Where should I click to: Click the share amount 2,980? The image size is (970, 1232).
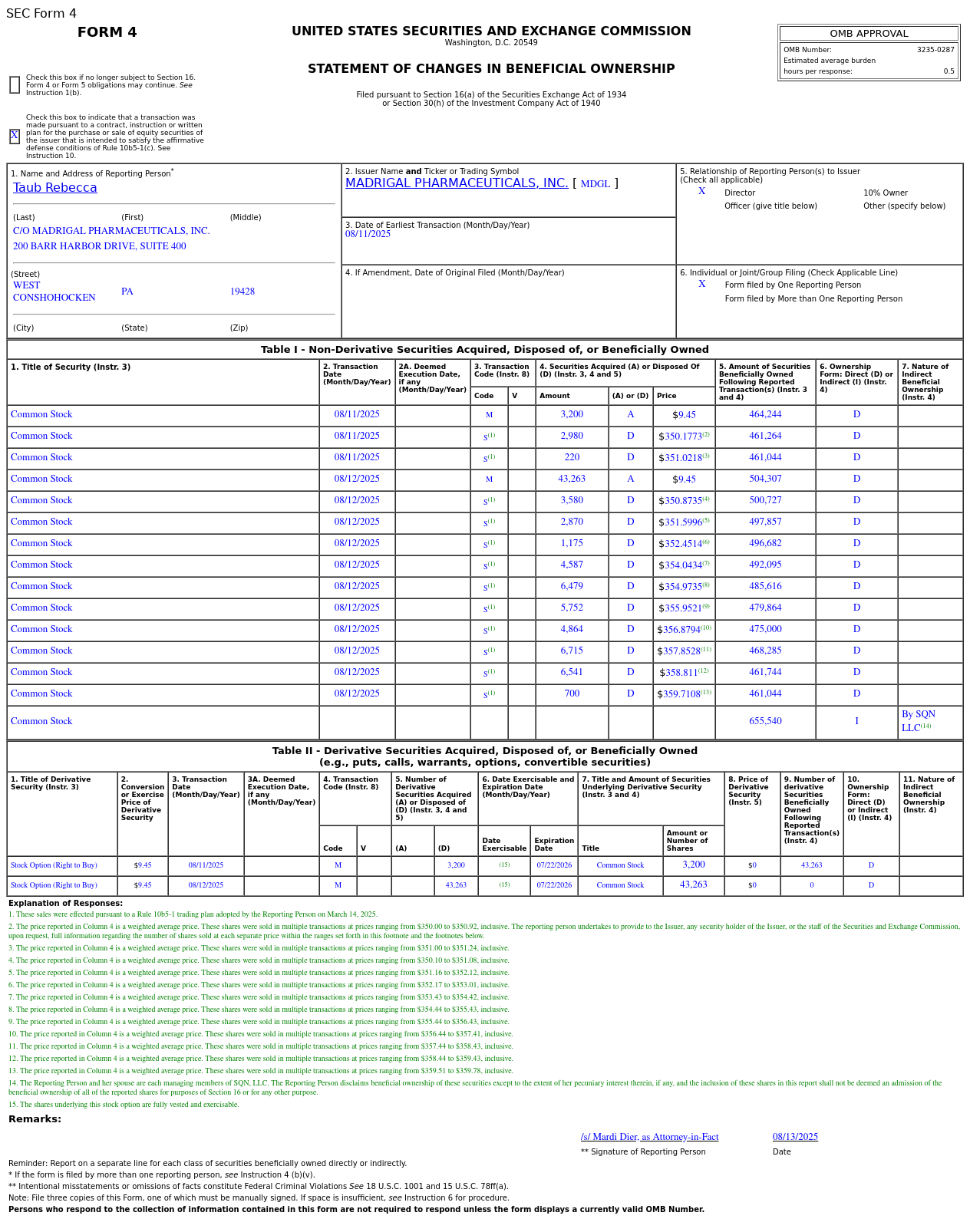(572, 436)
